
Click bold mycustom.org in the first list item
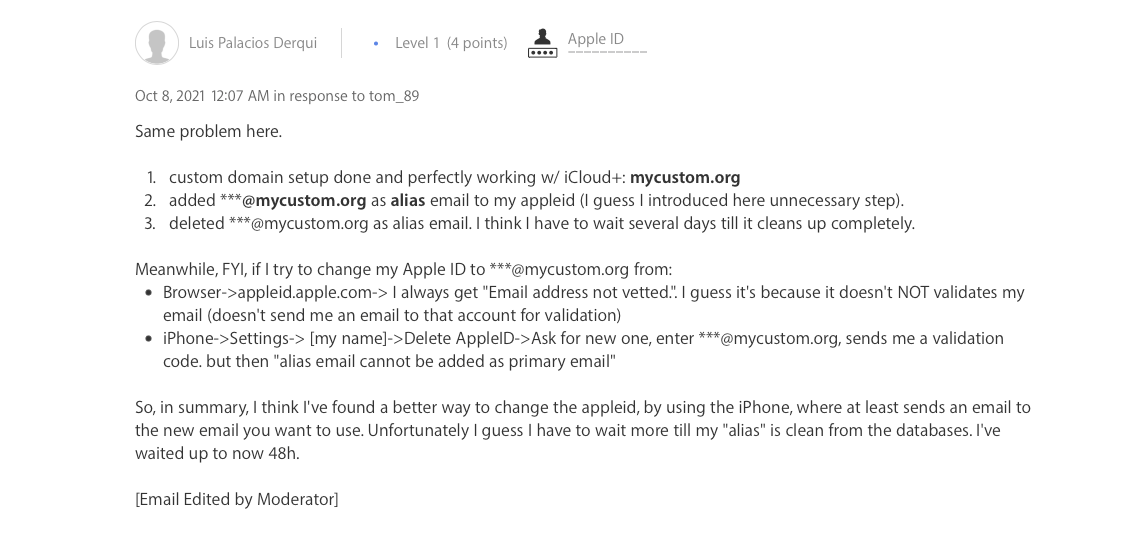point(685,177)
